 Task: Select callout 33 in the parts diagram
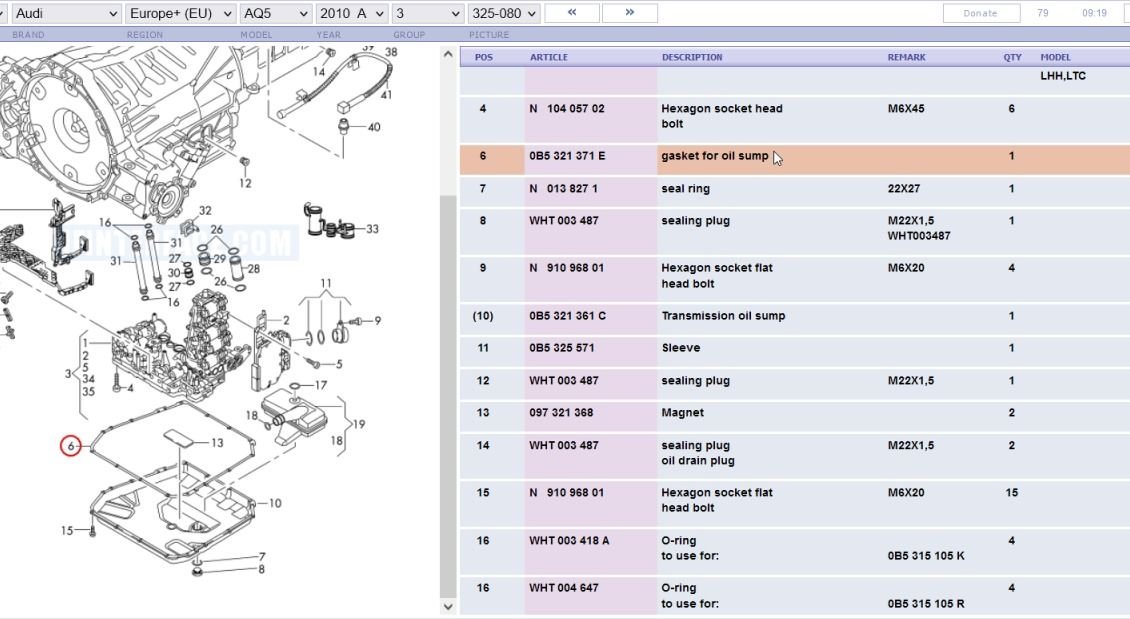[x=372, y=229]
